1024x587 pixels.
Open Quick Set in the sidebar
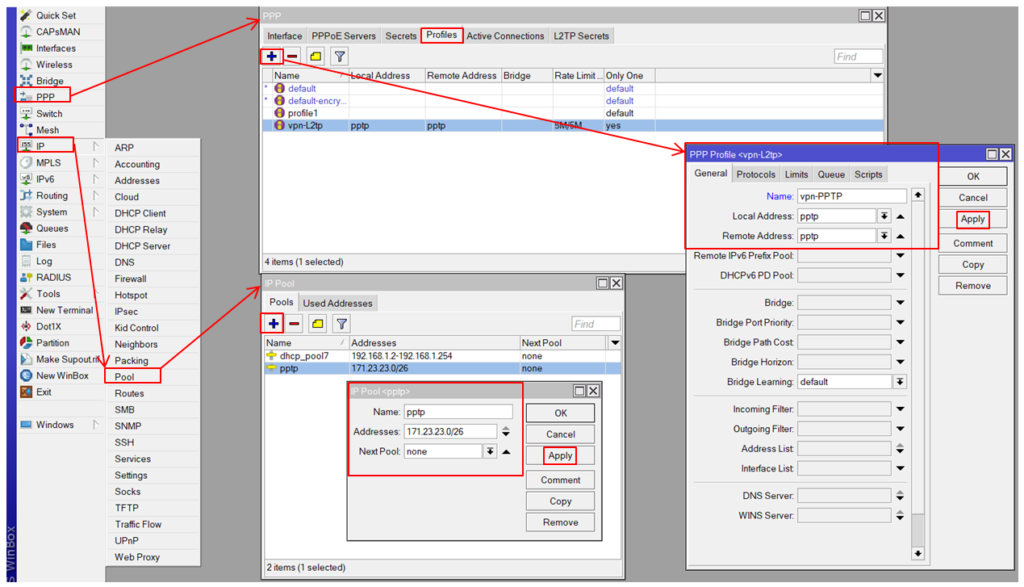[x=55, y=16]
